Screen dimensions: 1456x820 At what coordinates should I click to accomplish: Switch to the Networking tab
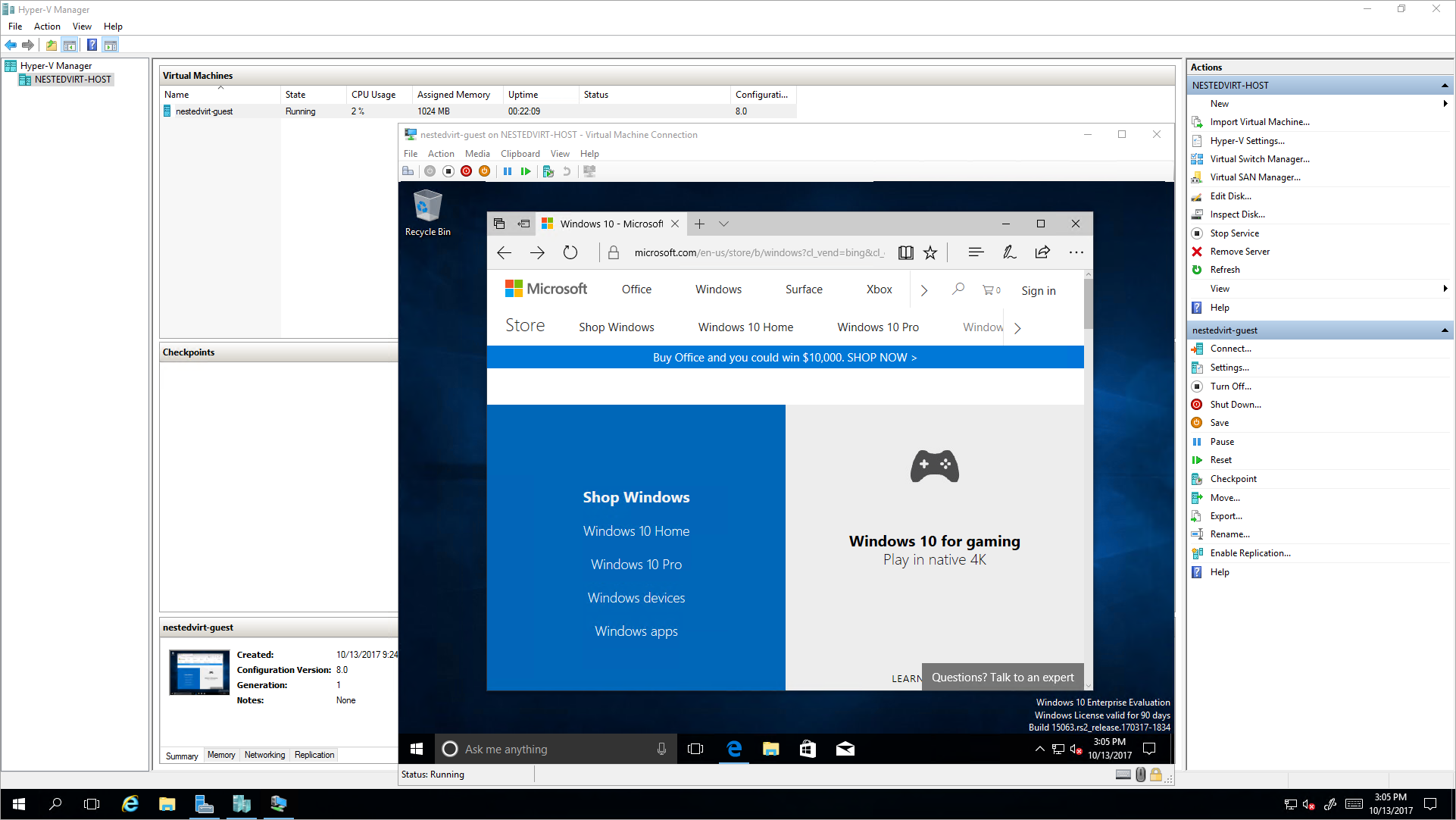pos(264,755)
